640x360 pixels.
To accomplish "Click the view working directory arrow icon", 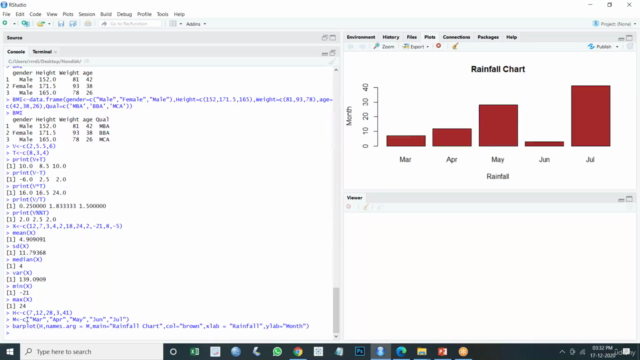I will [x=87, y=61].
